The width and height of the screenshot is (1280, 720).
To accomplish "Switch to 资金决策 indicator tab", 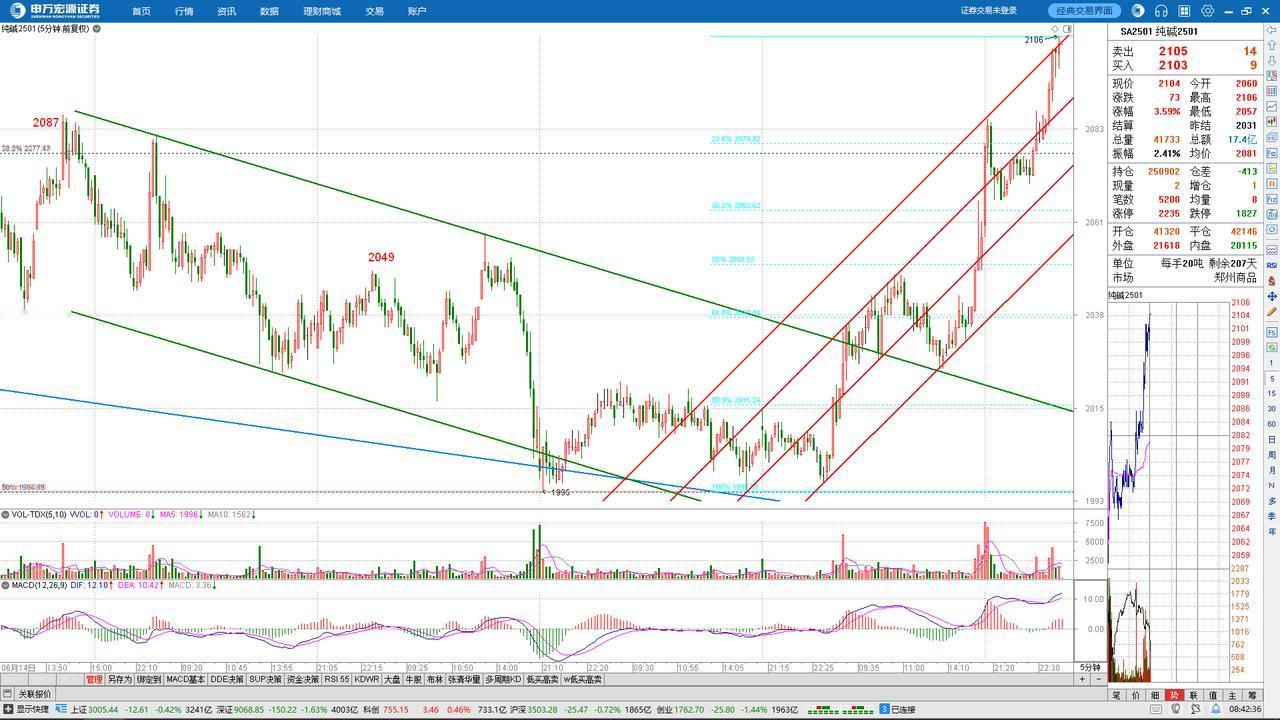I will point(303,680).
